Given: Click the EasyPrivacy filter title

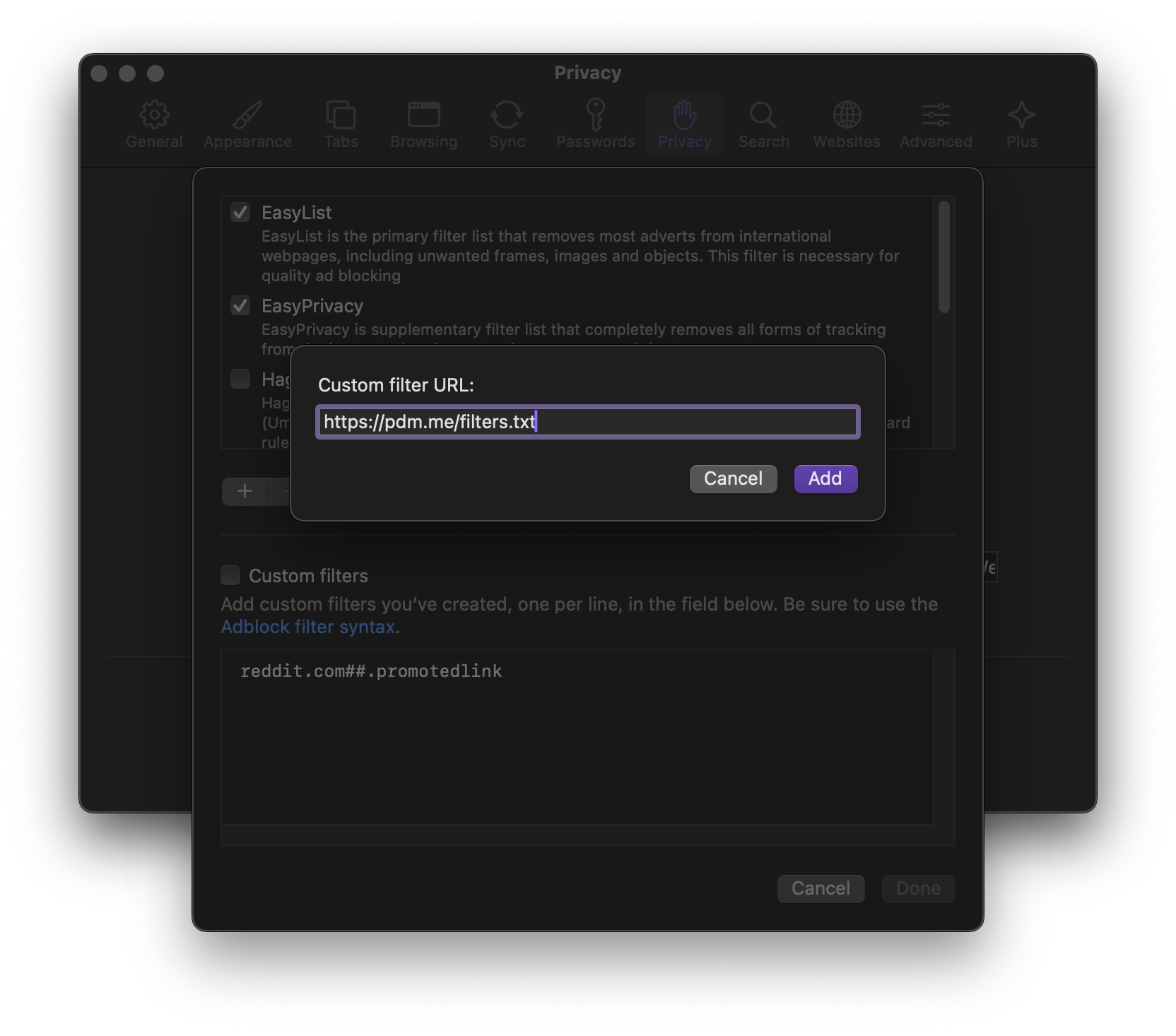Looking at the screenshot, I should (312, 306).
